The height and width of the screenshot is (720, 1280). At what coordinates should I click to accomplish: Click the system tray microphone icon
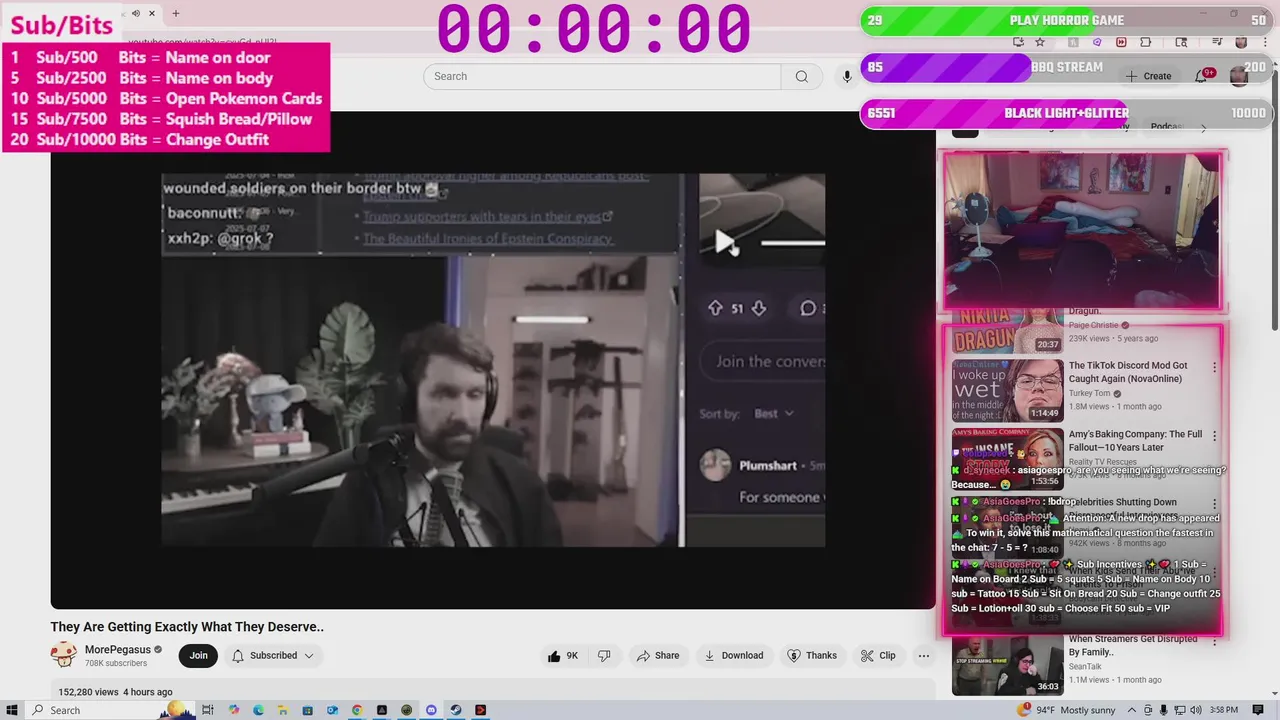pyautogui.click(x=1163, y=710)
